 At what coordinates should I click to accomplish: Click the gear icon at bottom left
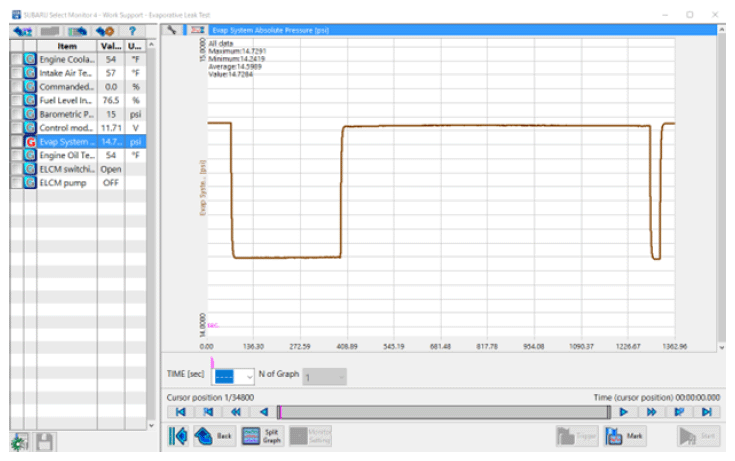(18, 441)
